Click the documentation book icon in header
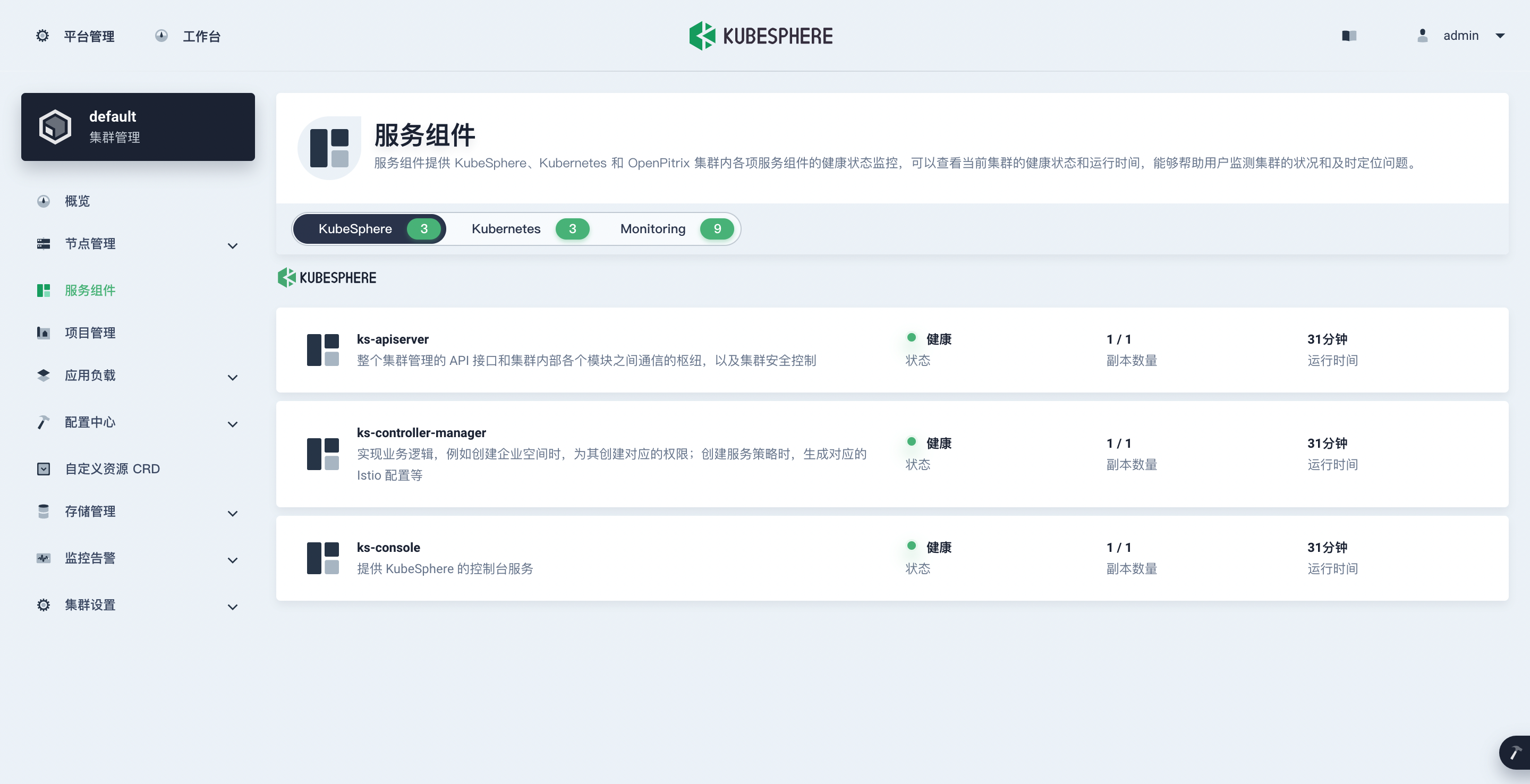Viewport: 1530px width, 784px height. tap(1349, 36)
